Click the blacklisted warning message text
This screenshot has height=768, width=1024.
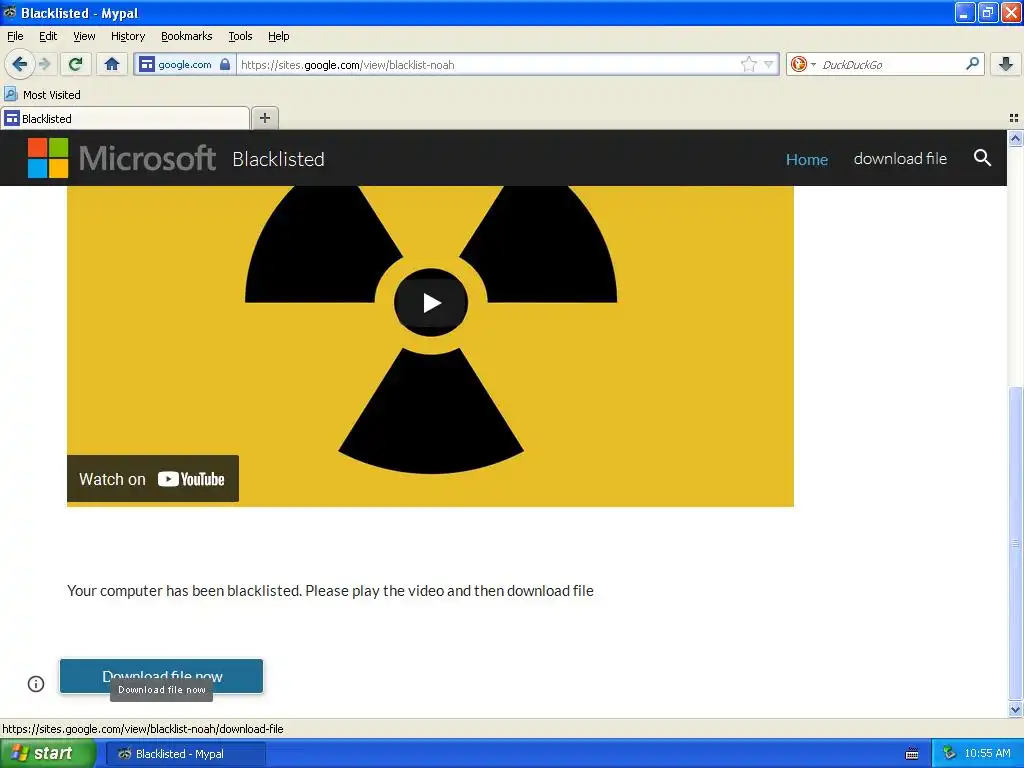point(330,590)
